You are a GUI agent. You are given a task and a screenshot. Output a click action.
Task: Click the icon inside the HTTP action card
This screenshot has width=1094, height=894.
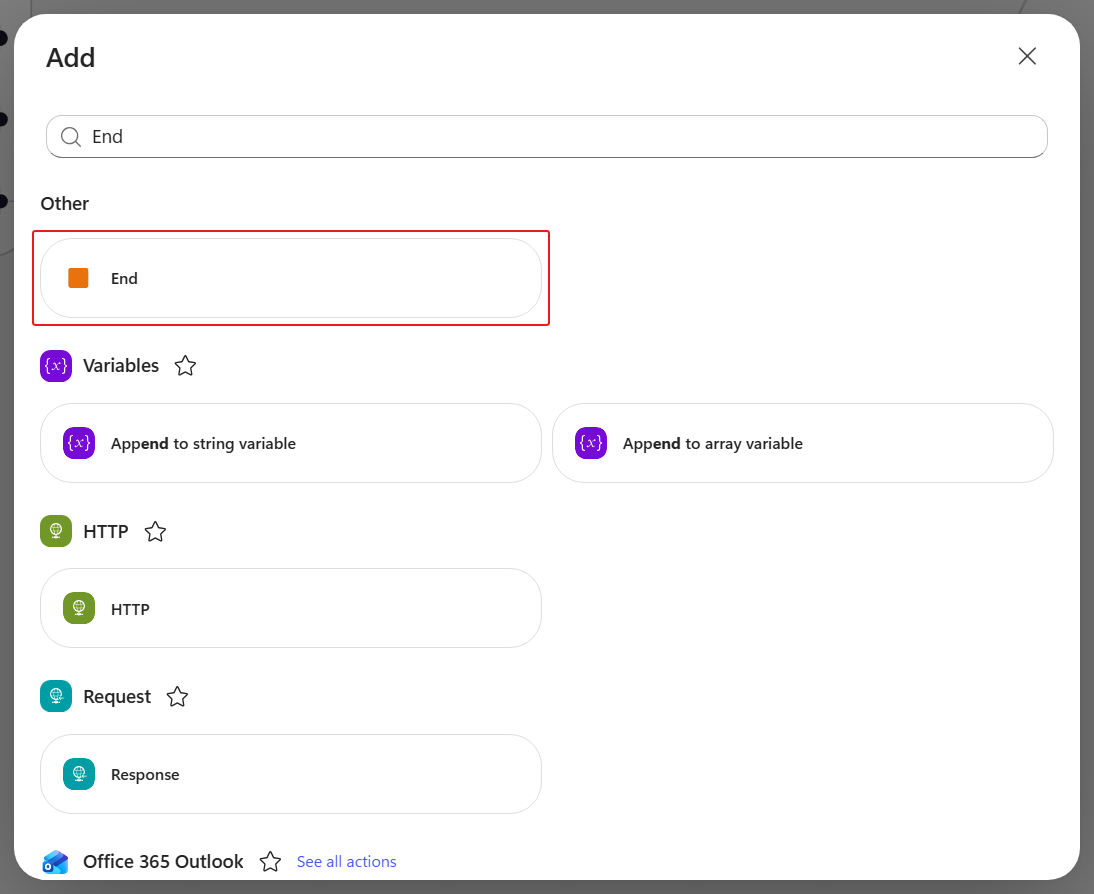[x=79, y=609]
